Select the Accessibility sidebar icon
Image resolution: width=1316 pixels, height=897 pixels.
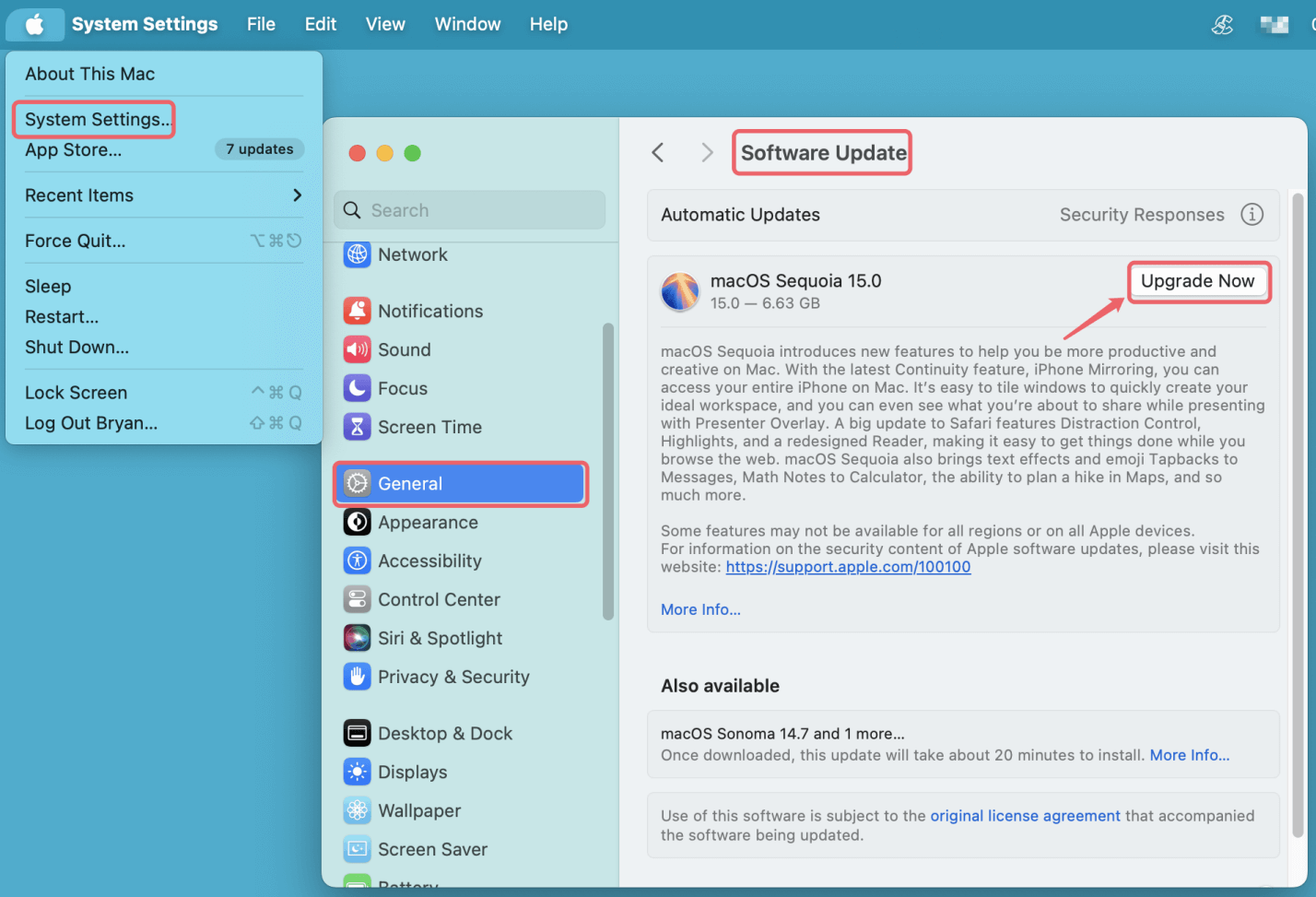tap(358, 561)
